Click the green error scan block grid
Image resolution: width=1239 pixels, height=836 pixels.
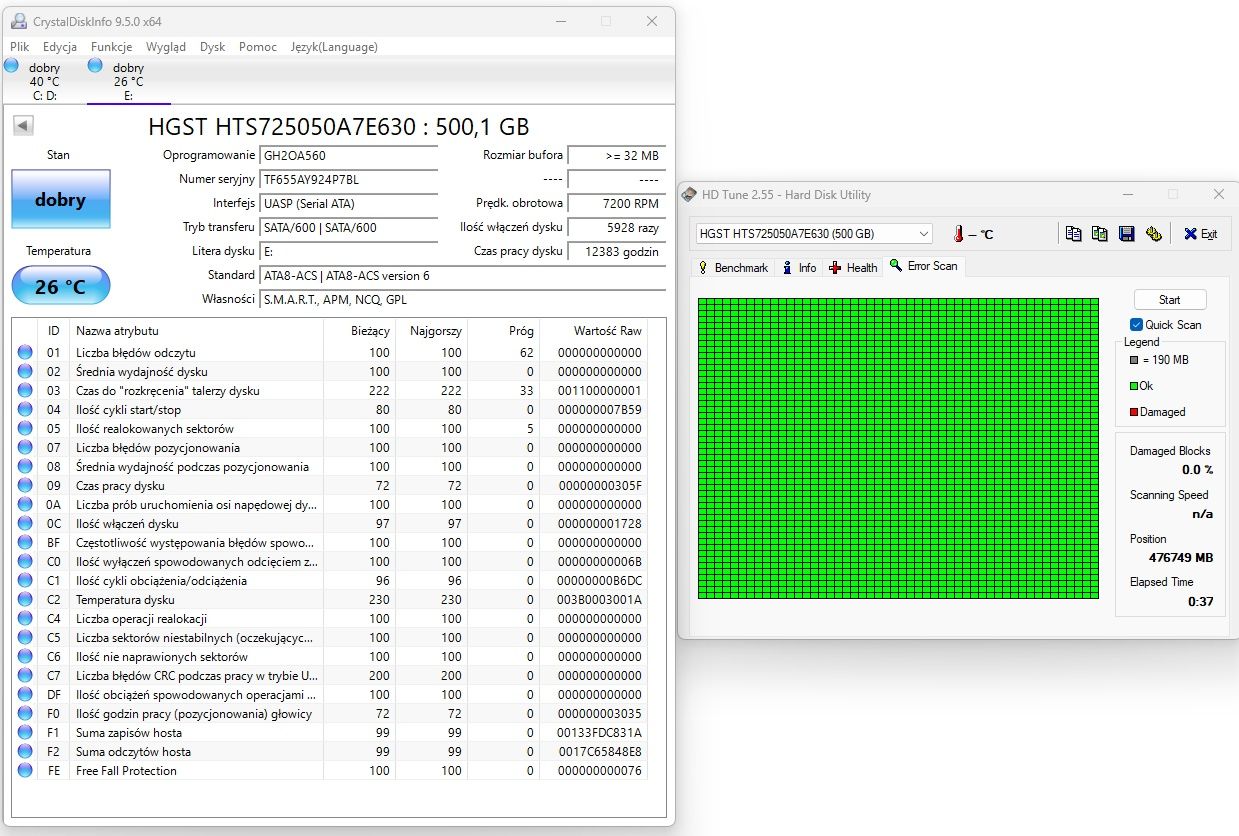(898, 448)
